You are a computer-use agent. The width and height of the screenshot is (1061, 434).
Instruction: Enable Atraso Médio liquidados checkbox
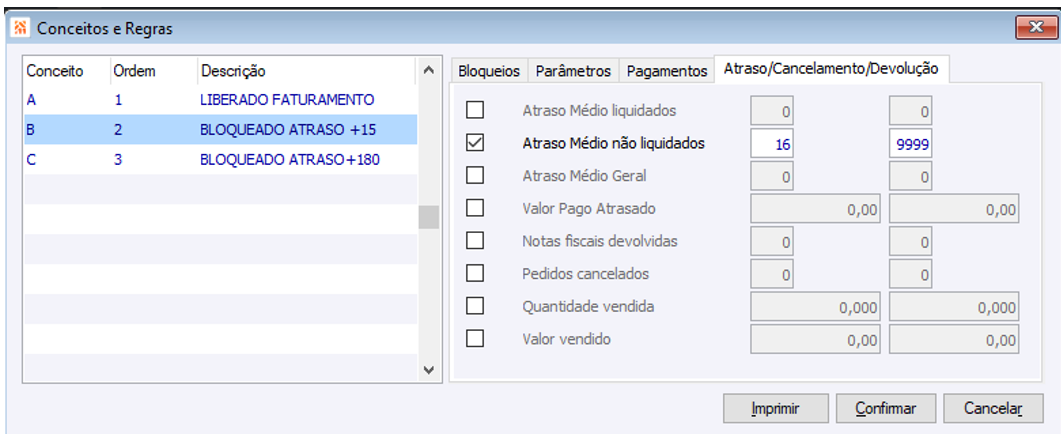click(x=475, y=110)
